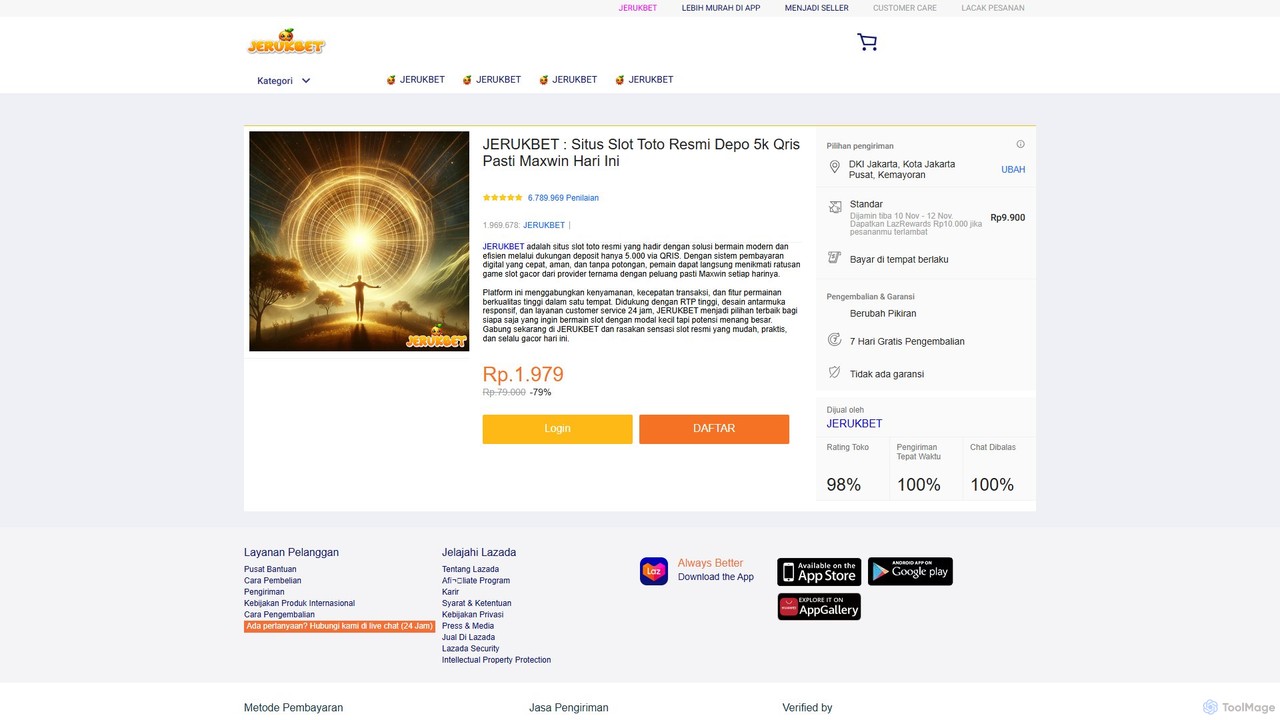Click the brand JERUKBET link beside 1.969.678
The height and width of the screenshot is (720, 1280).
coord(544,225)
